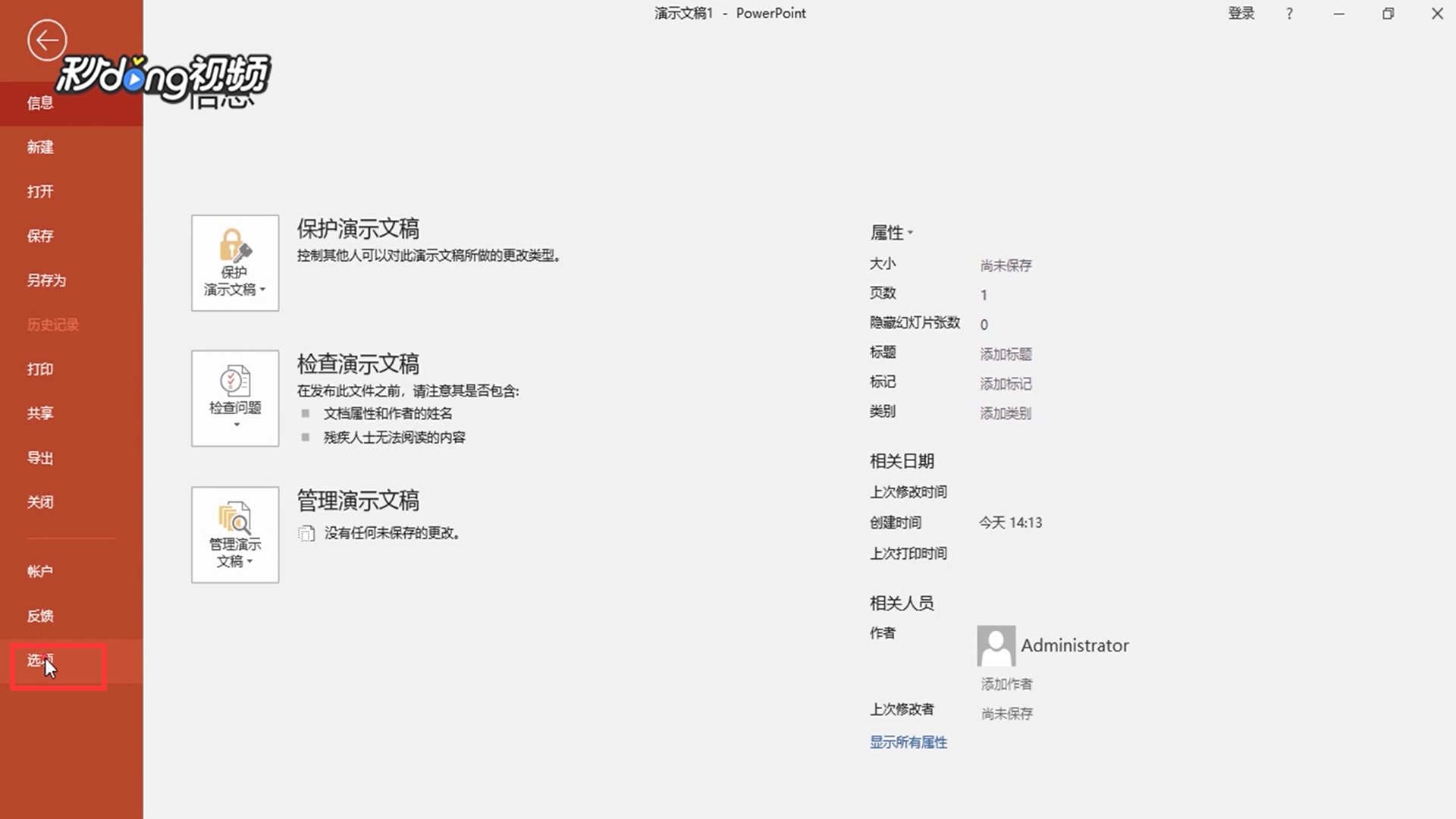Click 文档属性和作者的姓名 item
Image resolution: width=1456 pixels, height=819 pixels.
388,413
